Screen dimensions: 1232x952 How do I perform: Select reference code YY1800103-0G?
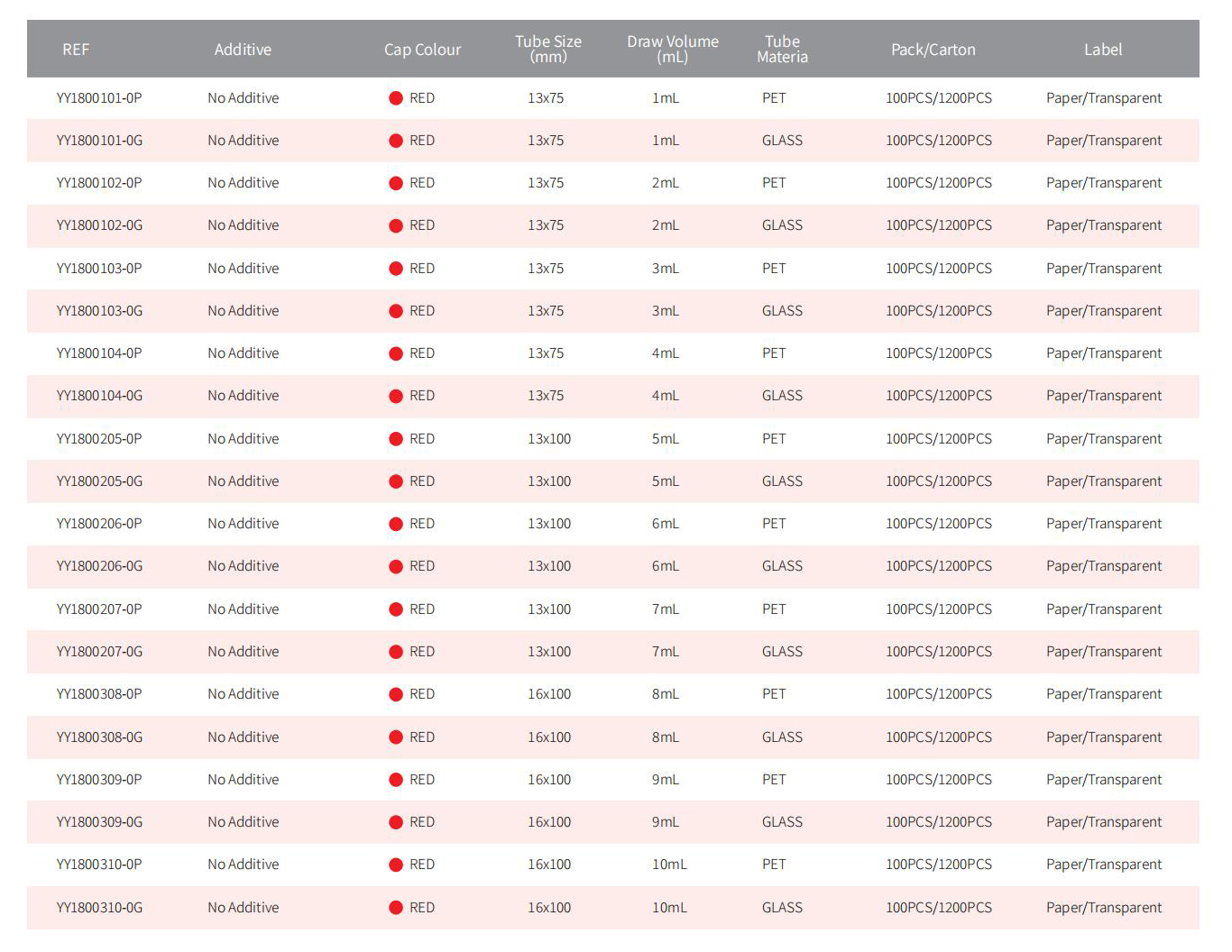(99, 311)
